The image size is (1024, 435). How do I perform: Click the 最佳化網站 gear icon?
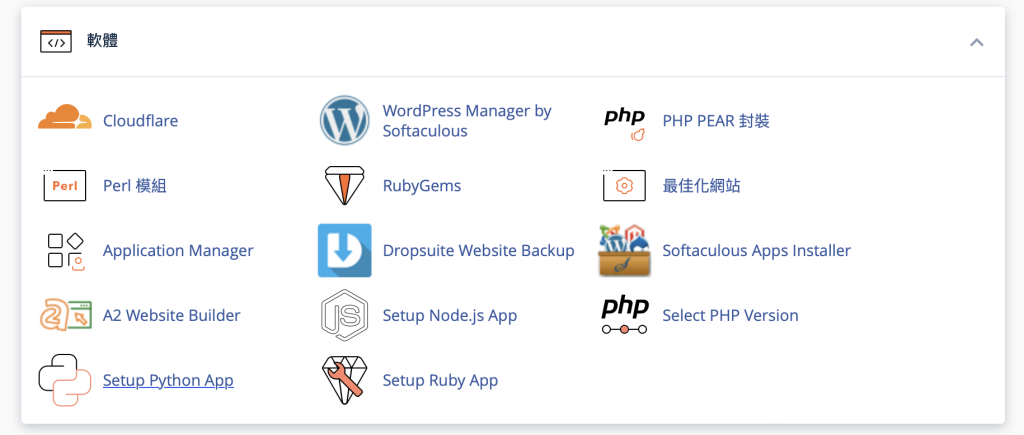[624, 185]
